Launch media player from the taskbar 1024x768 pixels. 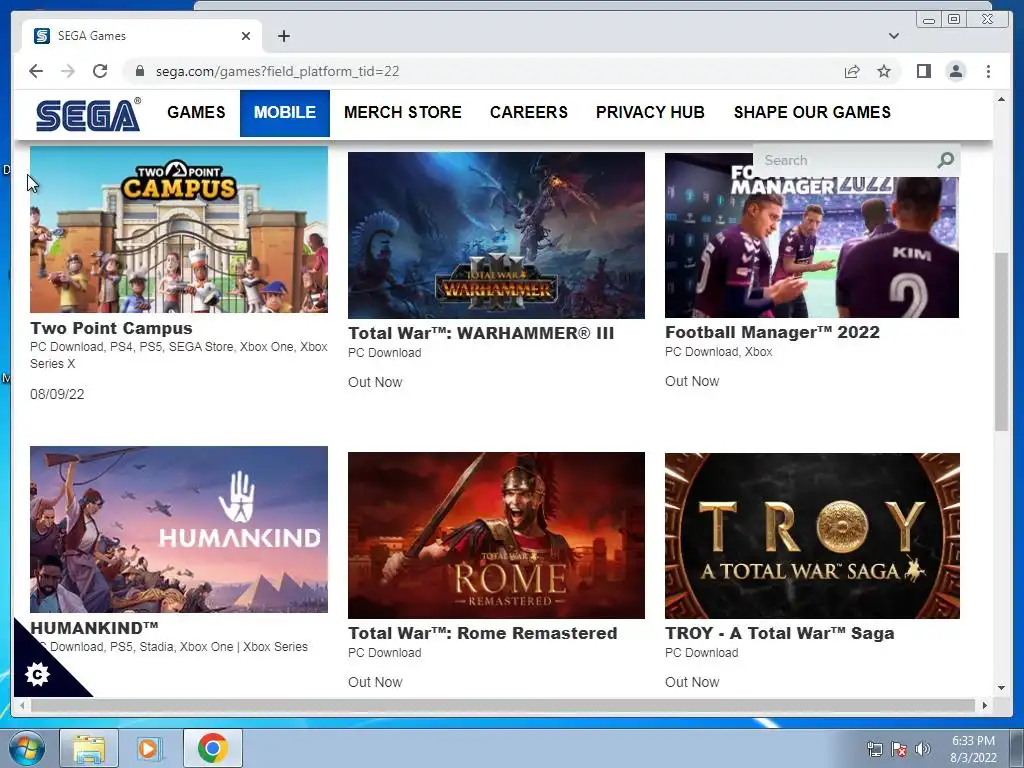150,748
